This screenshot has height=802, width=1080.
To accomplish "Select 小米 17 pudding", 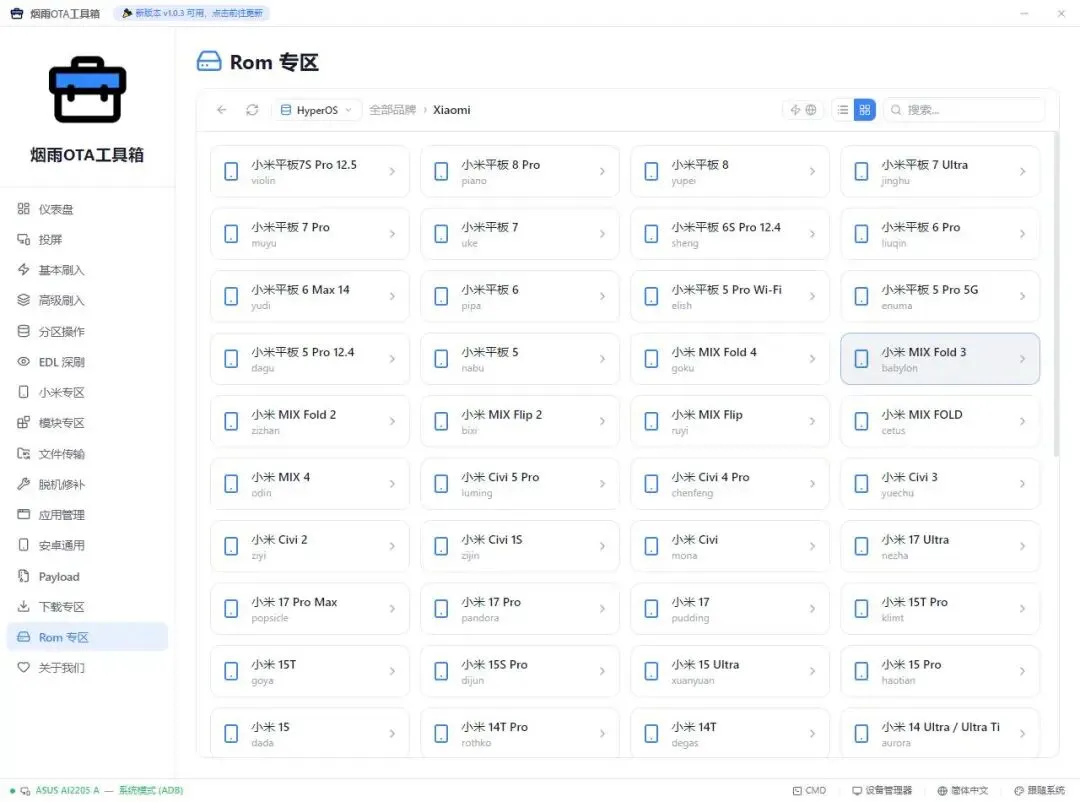I will [x=730, y=608].
